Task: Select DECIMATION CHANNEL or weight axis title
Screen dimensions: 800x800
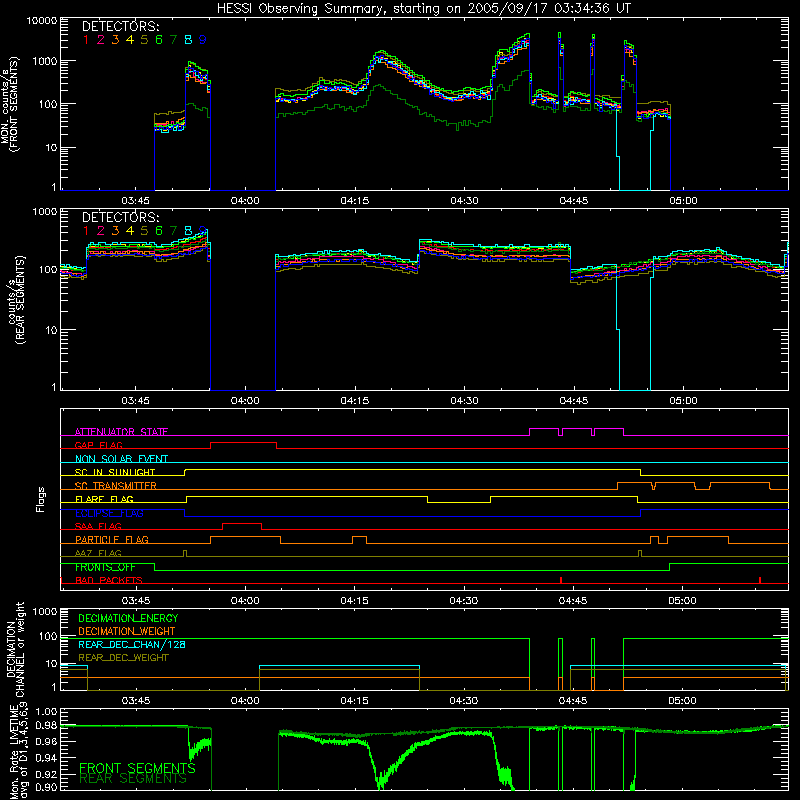Action: (x=15, y=649)
